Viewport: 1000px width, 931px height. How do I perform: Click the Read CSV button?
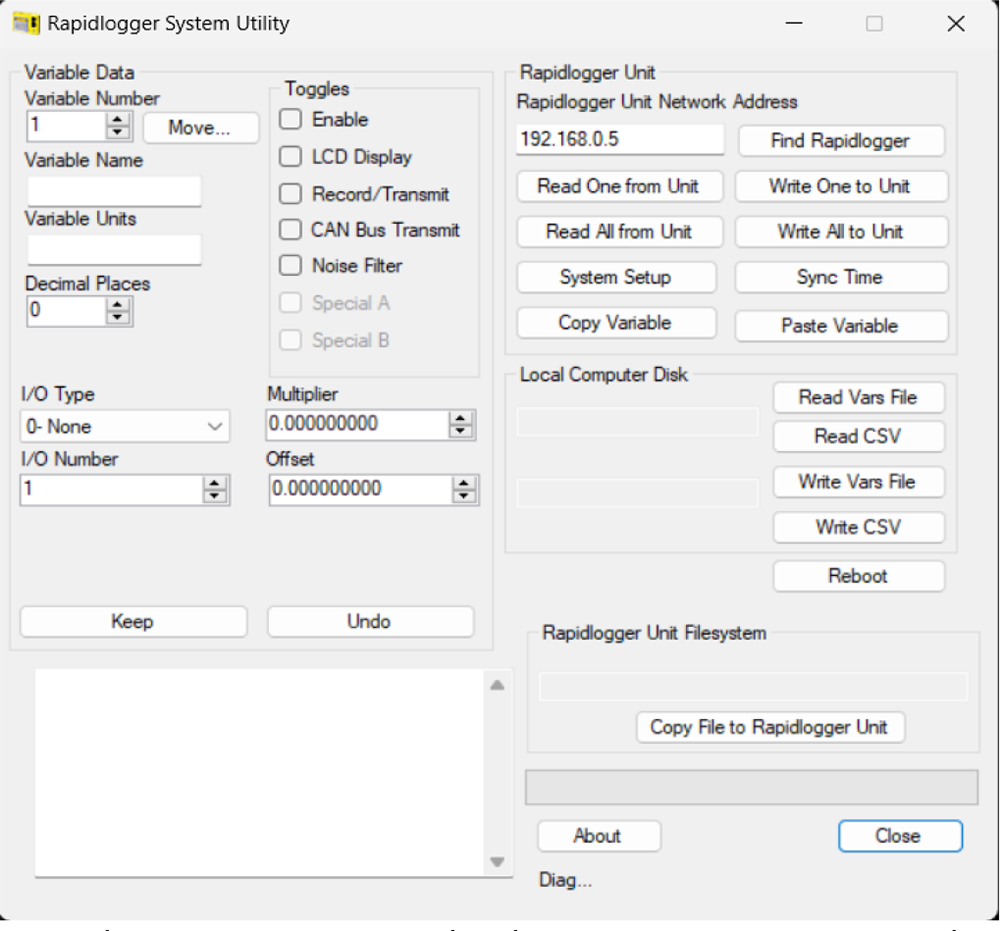(858, 436)
